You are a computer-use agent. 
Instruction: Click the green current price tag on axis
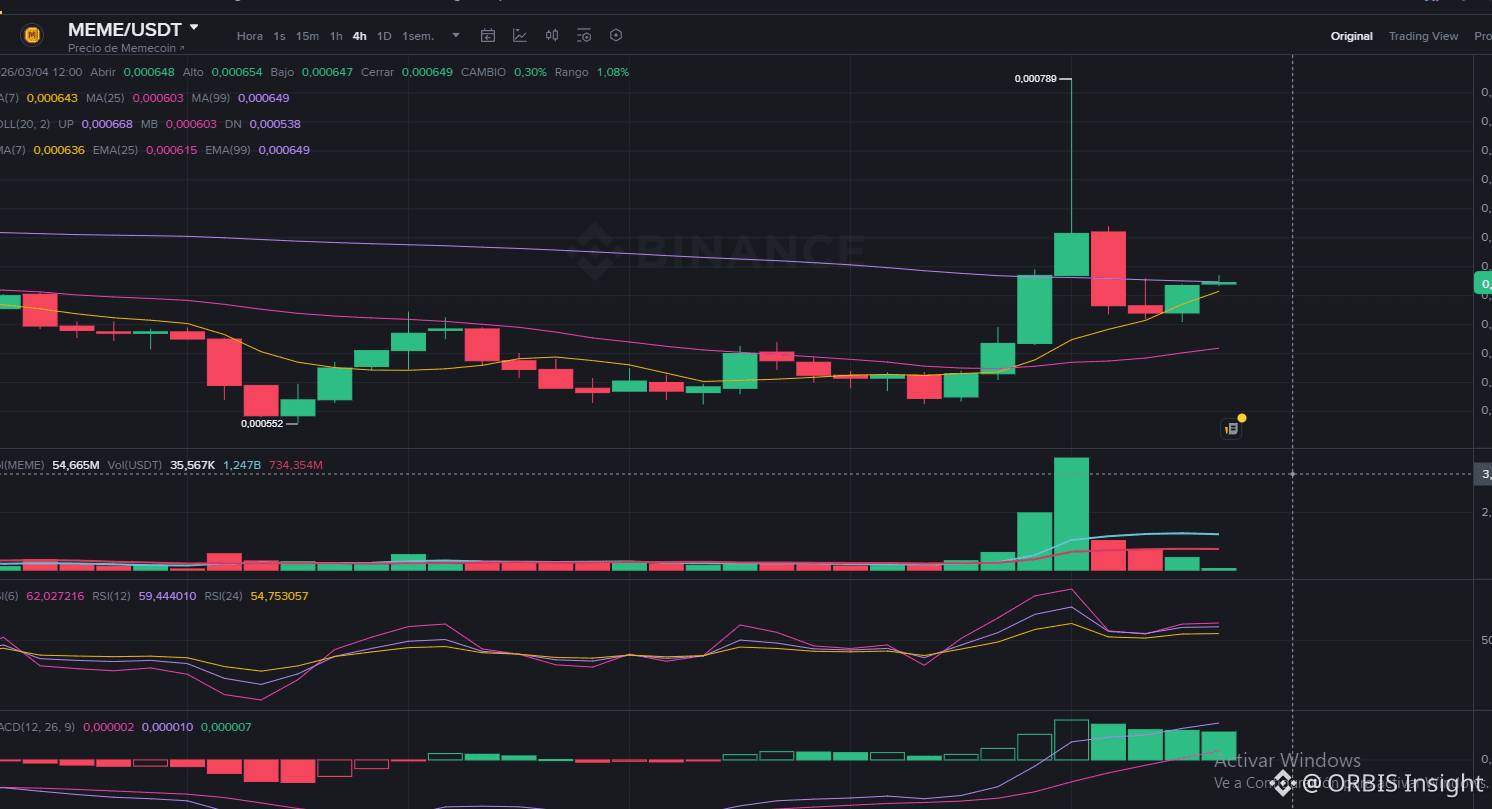pos(1483,284)
